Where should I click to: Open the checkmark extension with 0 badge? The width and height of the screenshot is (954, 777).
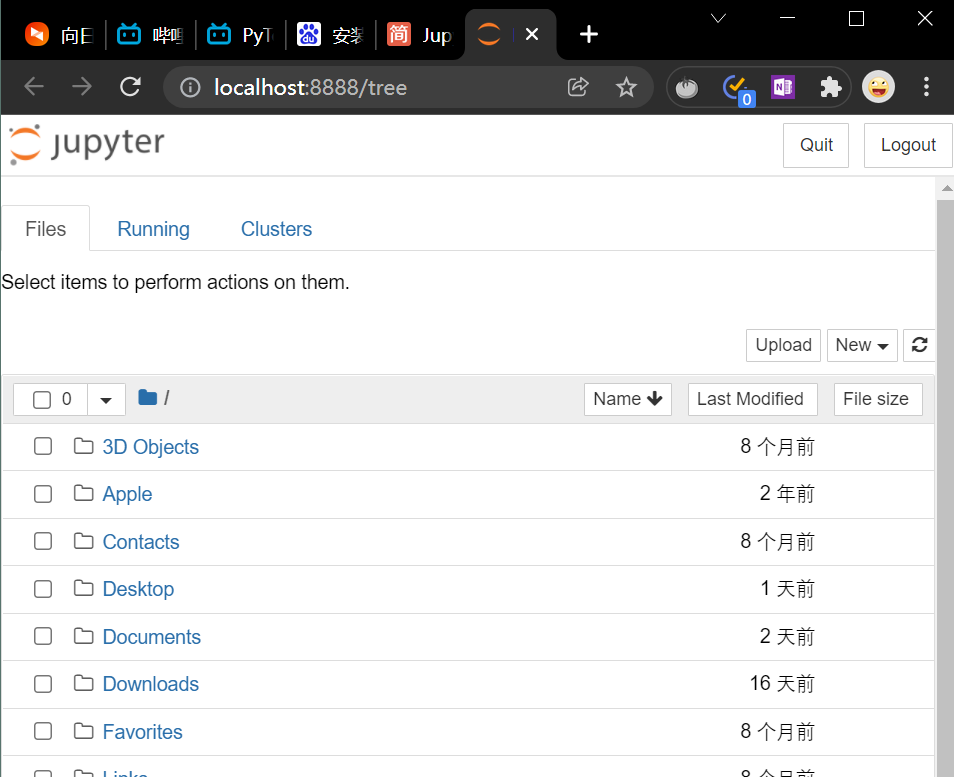coord(737,89)
